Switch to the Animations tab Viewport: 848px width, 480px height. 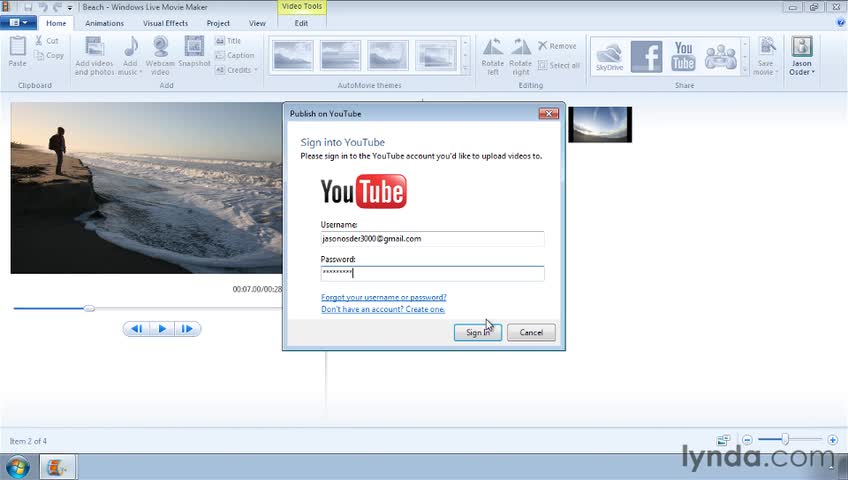104,23
